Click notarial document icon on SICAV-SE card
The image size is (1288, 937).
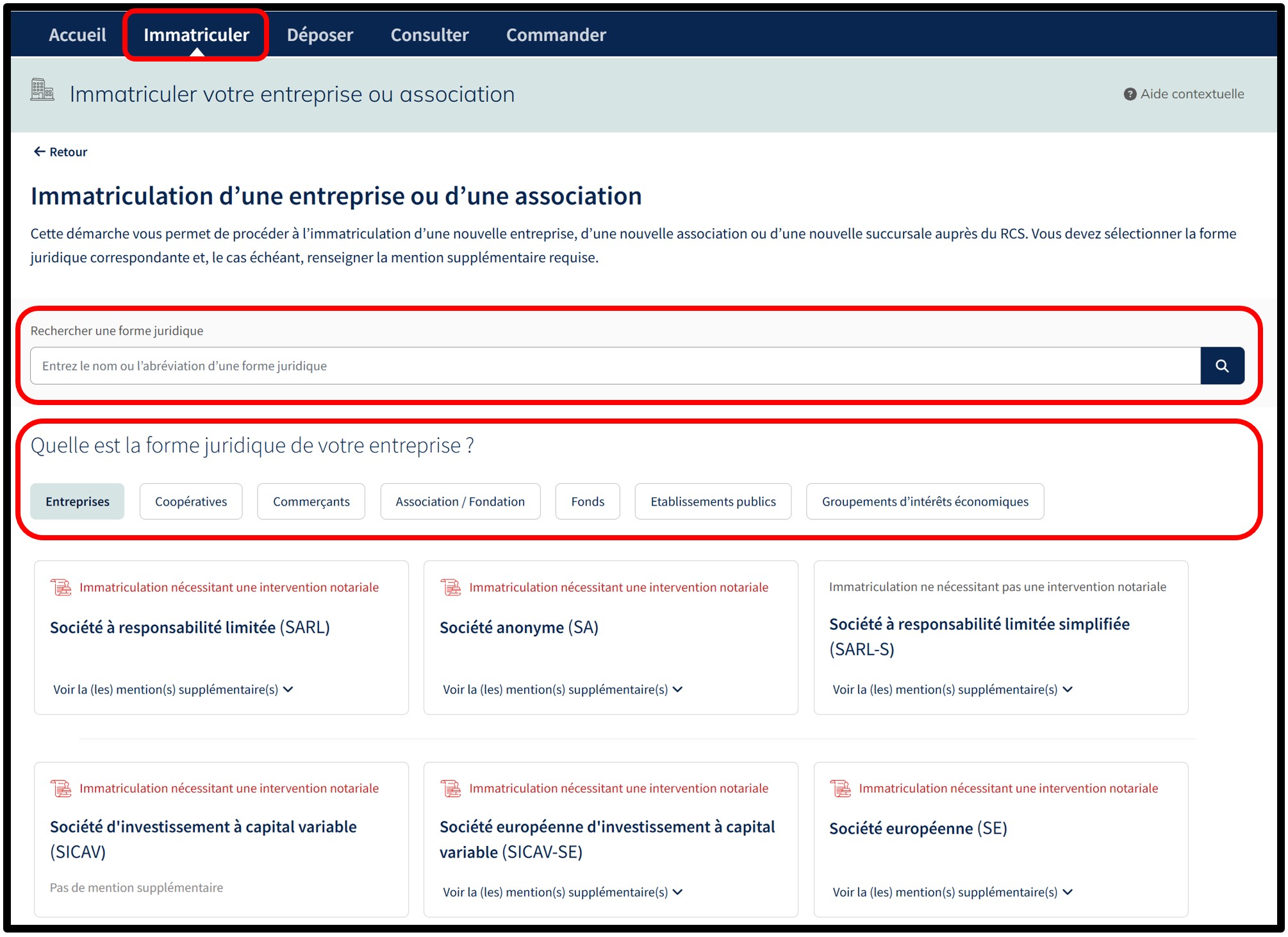(x=451, y=788)
